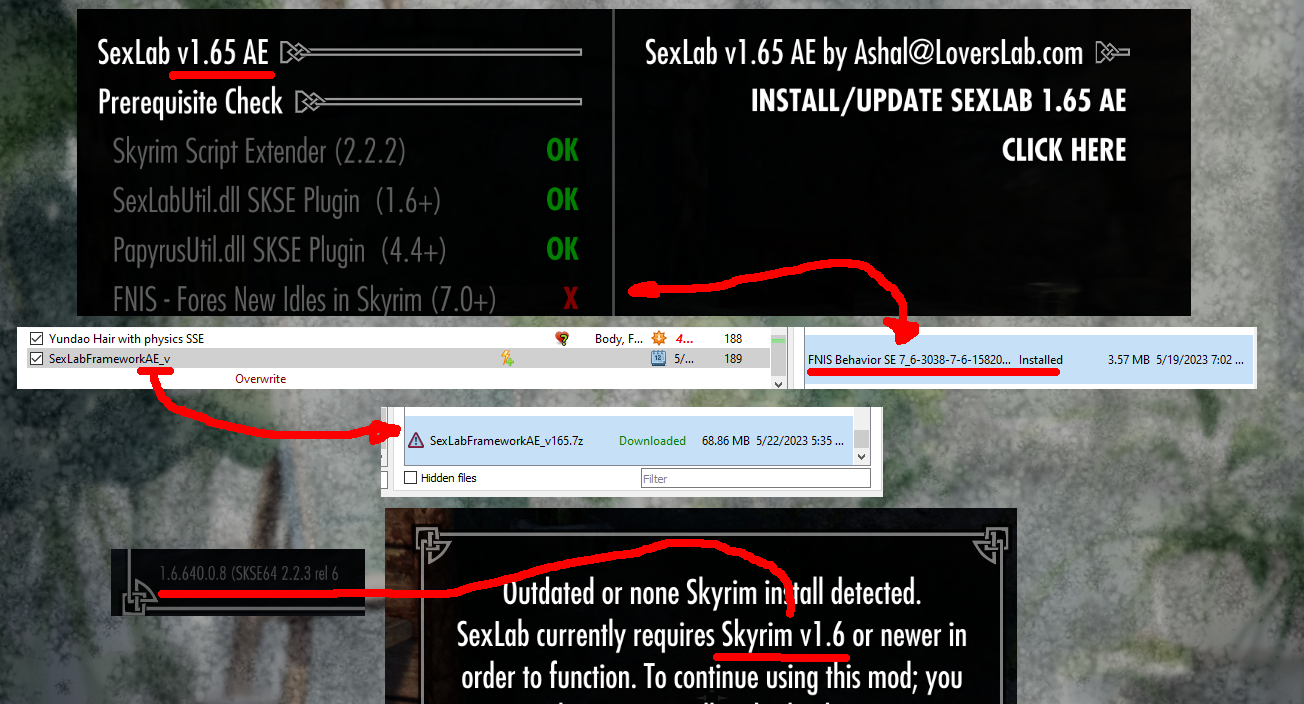1304x704 pixels.
Task: Click the endorsement heart icon for Yundao Hair
Action: tap(562, 338)
